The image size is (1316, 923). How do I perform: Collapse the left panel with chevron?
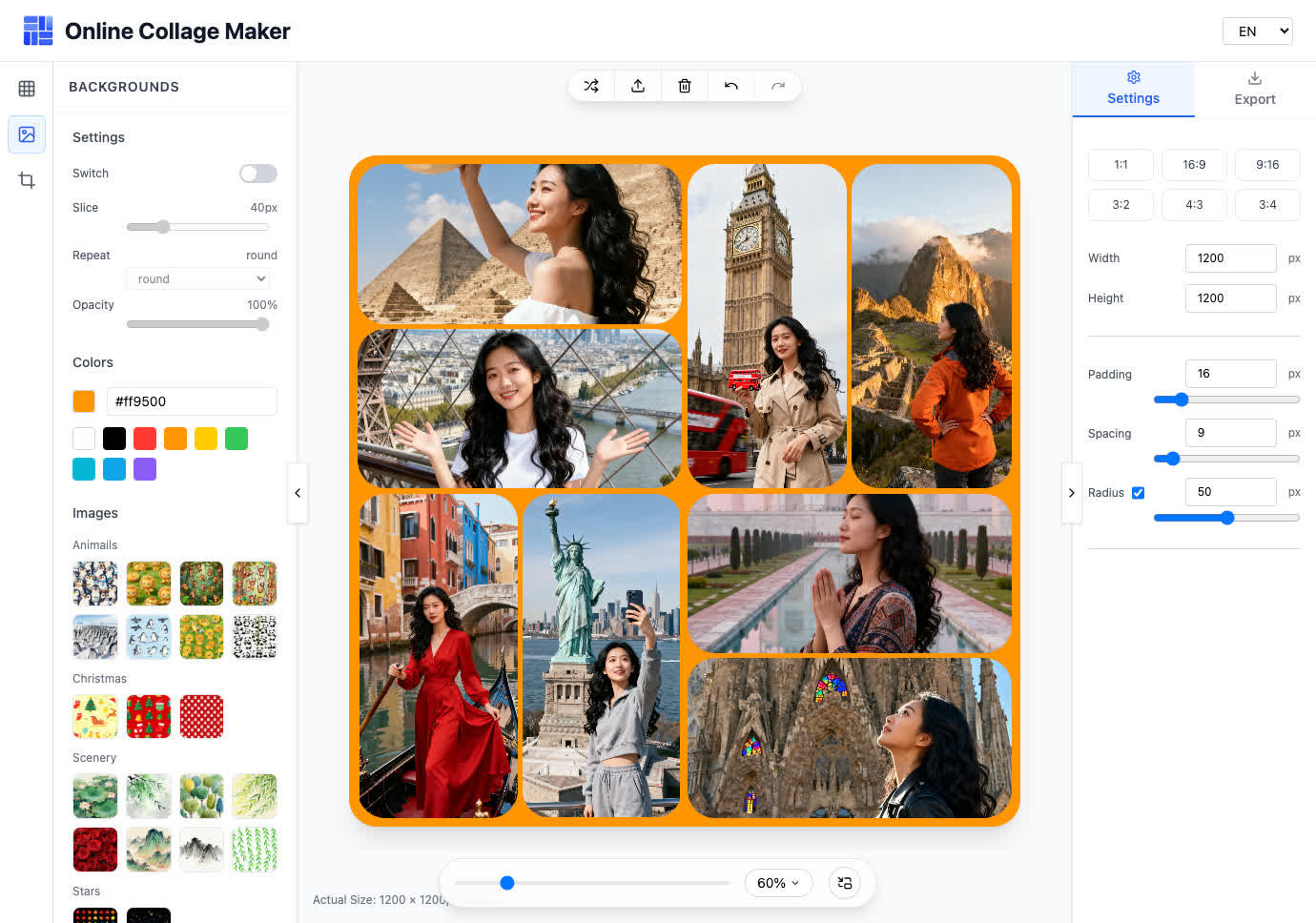pyautogui.click(x=298, y=493)
